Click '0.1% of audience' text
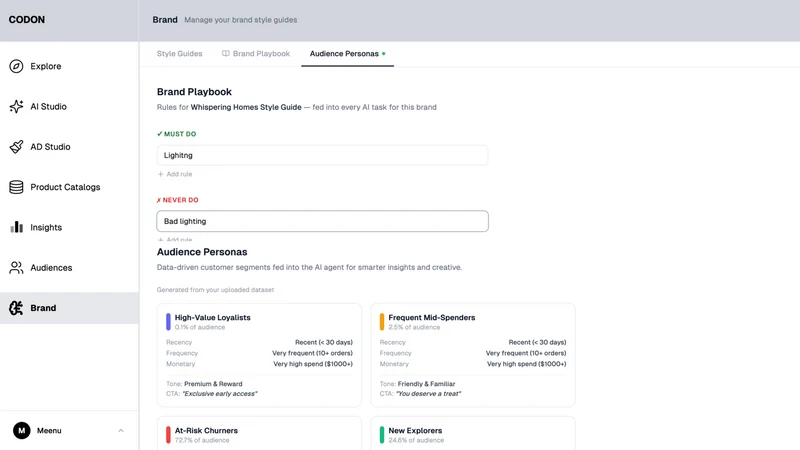 [200, 327]
